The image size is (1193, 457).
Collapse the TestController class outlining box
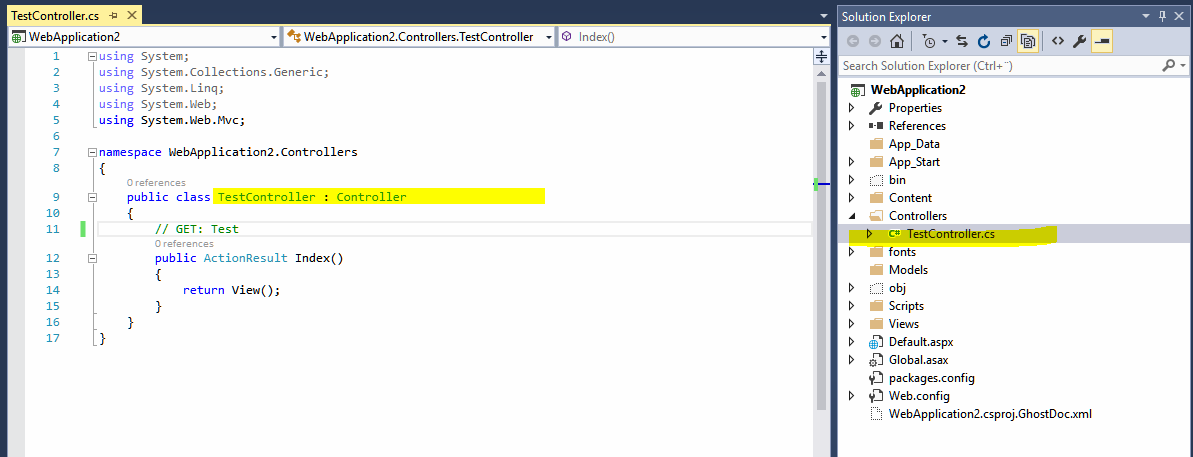pyautogui.click(x=92, y=198)
